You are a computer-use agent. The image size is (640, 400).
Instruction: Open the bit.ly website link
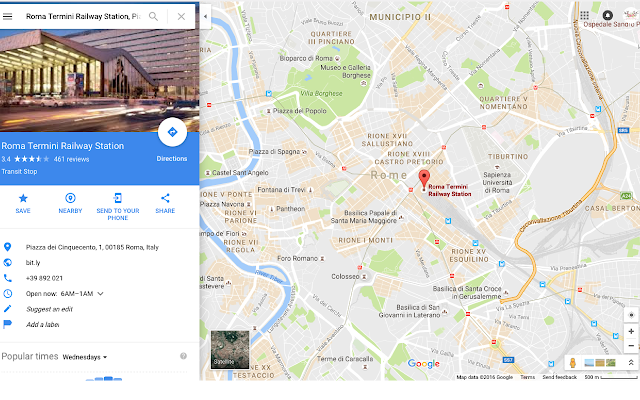pos(33,262)
